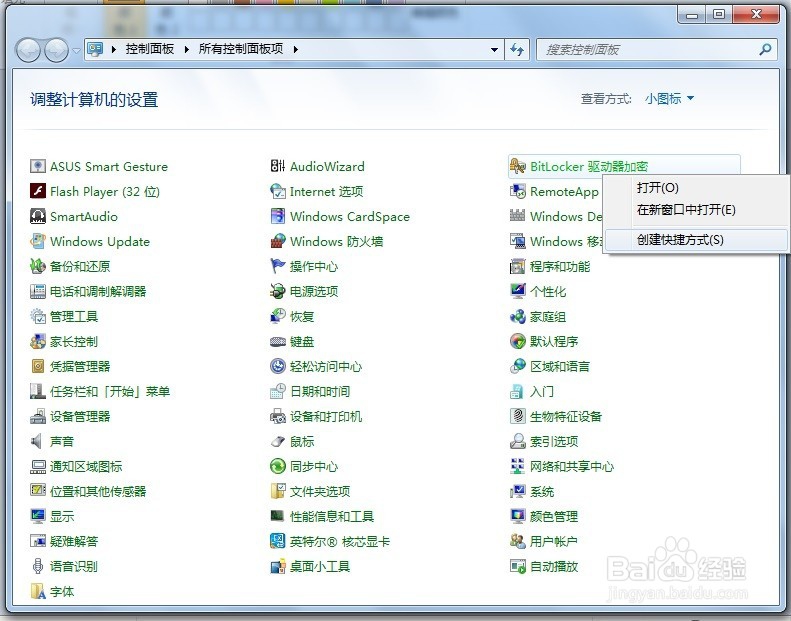Screen dimensions: 791x621
Task: Click the search magnifier icon
Action: [765, 49]
